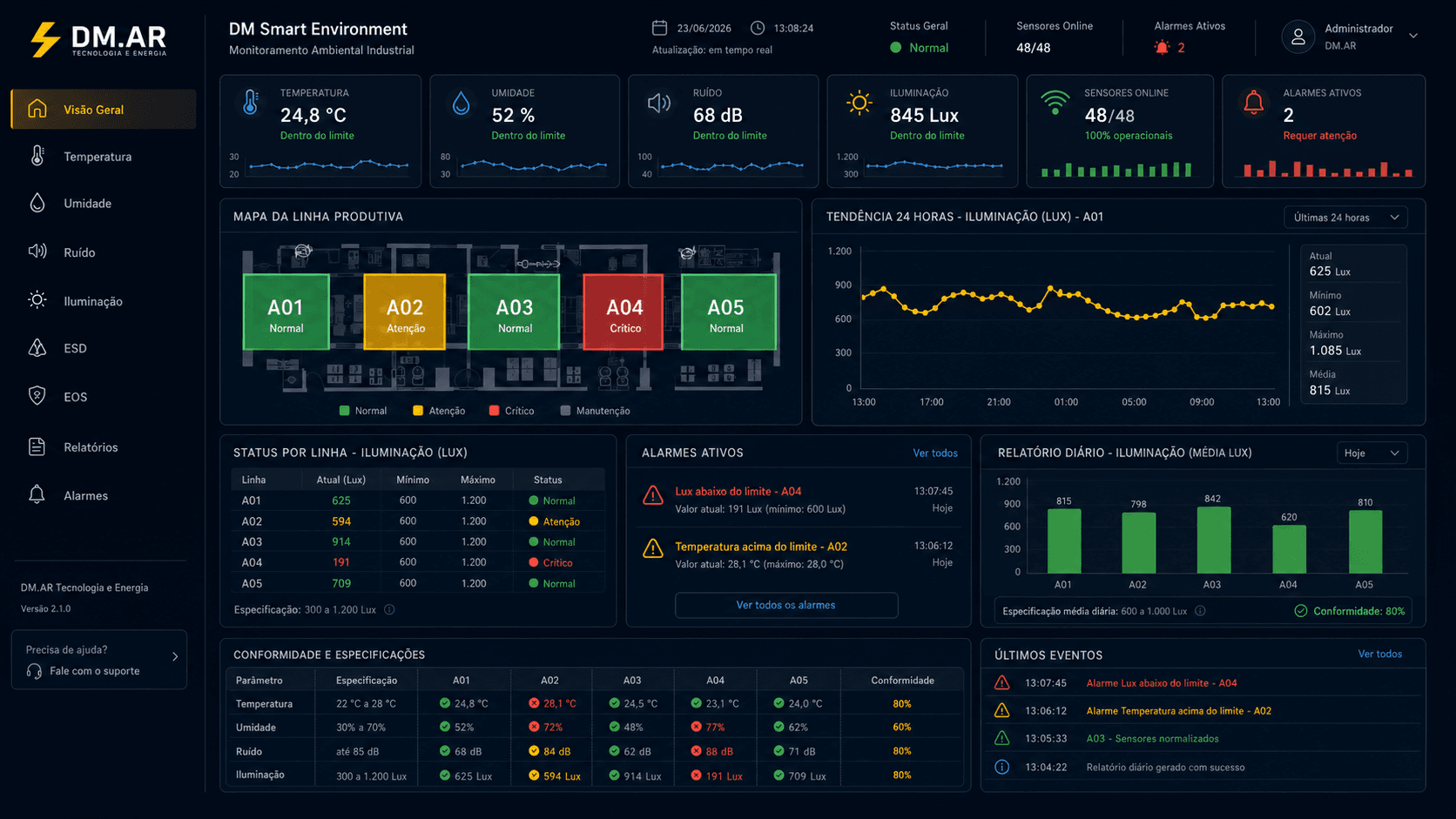This screenshot has width=1456, height=819.
Task: Click the bell icon next to Alarmes in the sidebar
Action: (x=37, y=495)
